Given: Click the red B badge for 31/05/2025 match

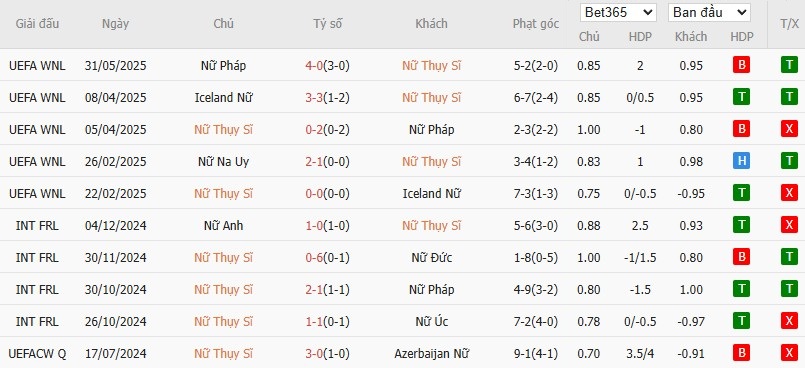Looking at the screenshot, I should [x=741, y=65].
